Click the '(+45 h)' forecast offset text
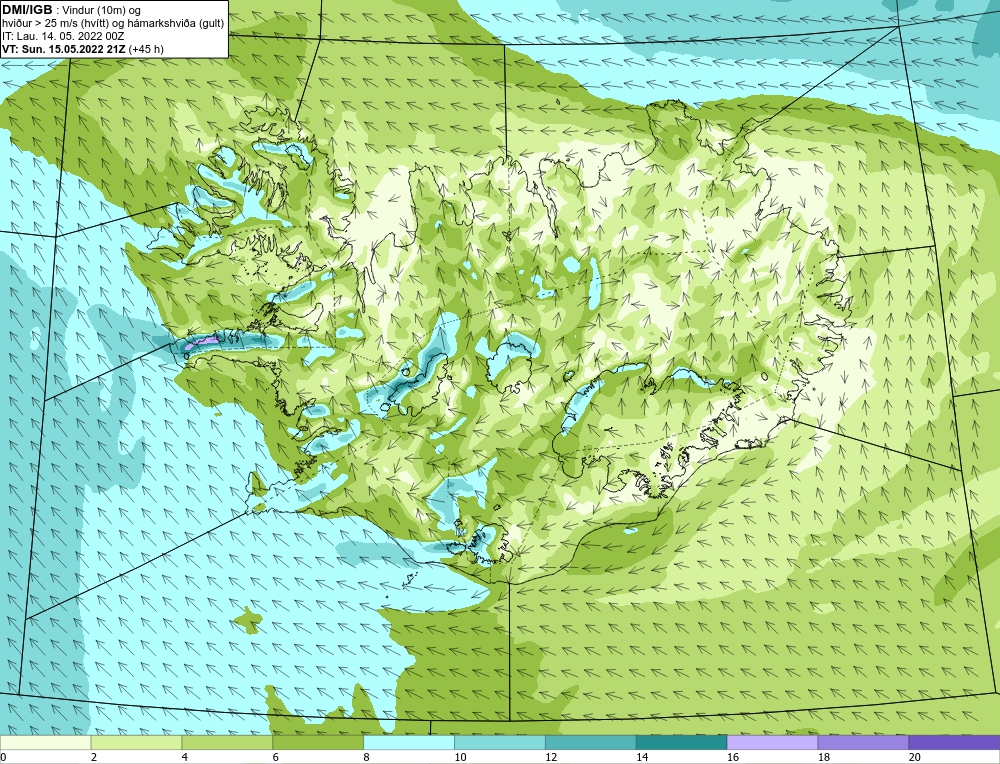The height and width of the screenshot is (764, 1000). click(146, 49)
